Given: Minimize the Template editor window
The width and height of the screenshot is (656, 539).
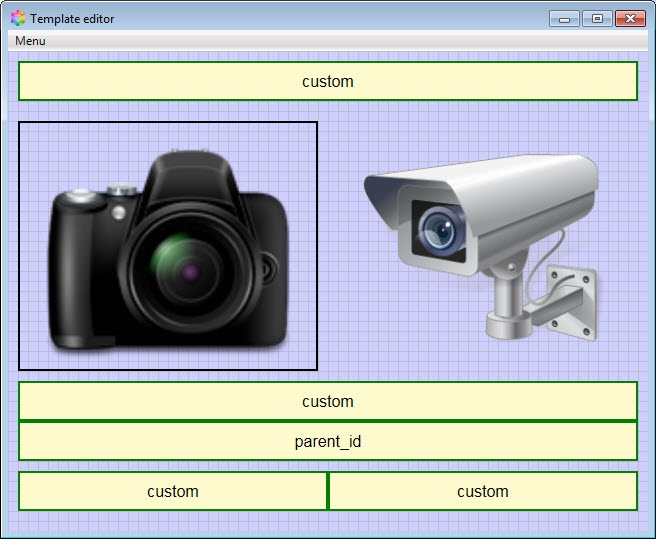Looking at the screenshot, I should (x=564, y=18).
